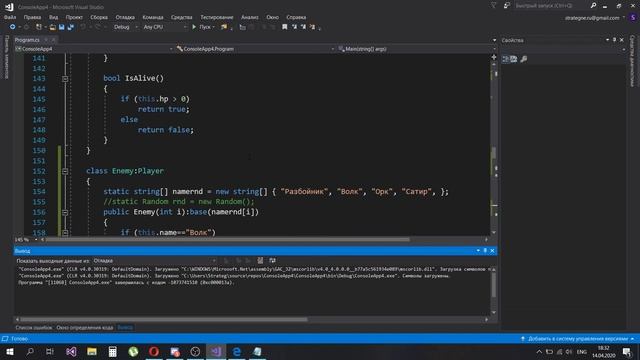Click the quick launch magnifier icon
The image size is (640, 360).
click(x=593, y=6)
